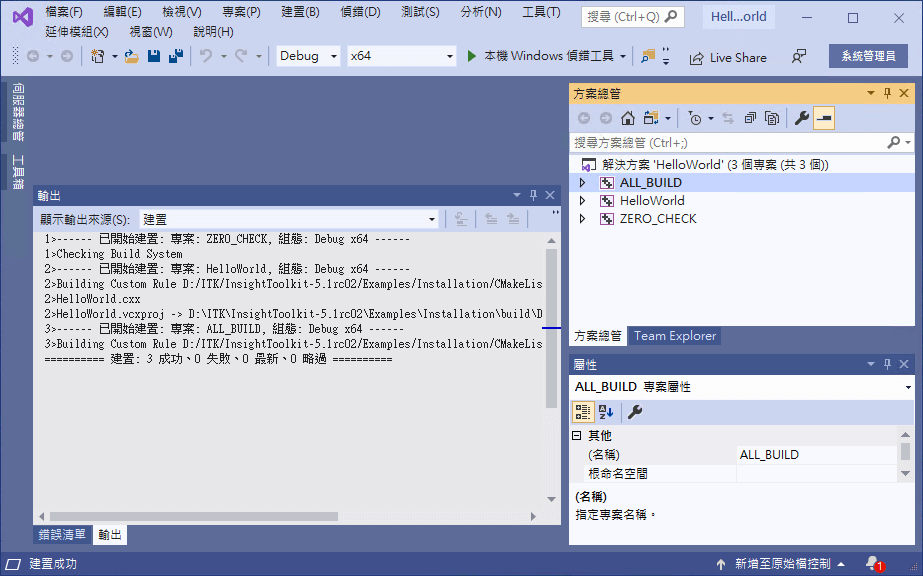
Task: Click the clear all output icon
Action: point(461,219)
